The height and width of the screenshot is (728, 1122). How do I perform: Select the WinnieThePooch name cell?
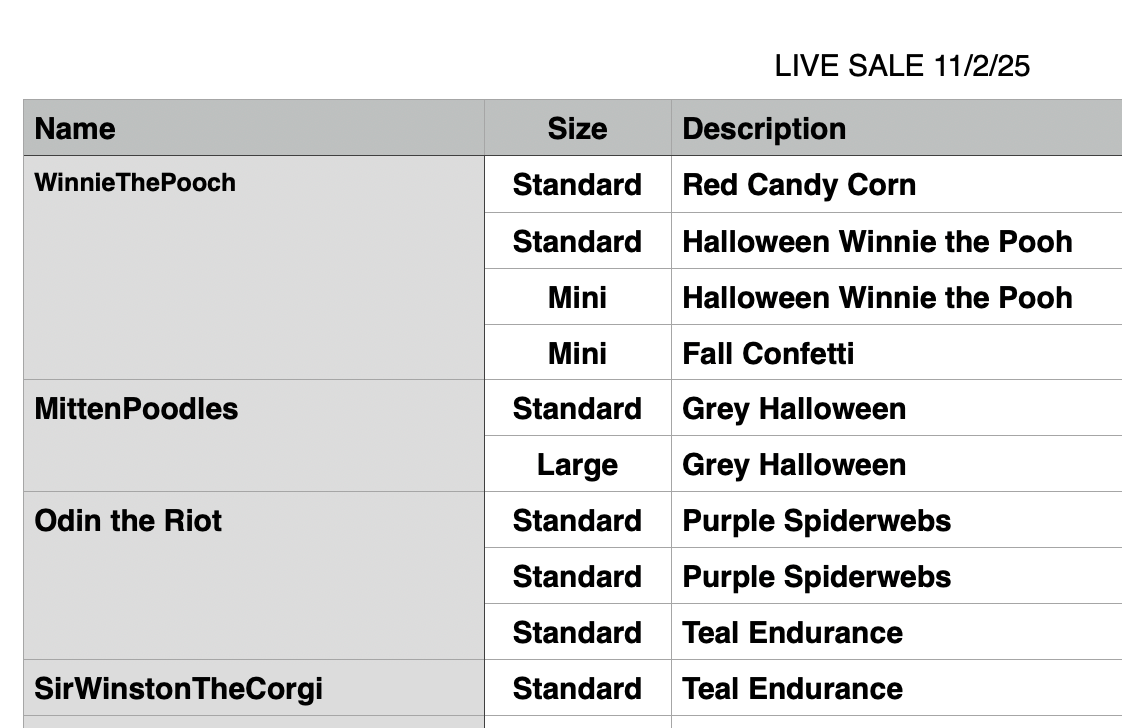pos(135,183)
